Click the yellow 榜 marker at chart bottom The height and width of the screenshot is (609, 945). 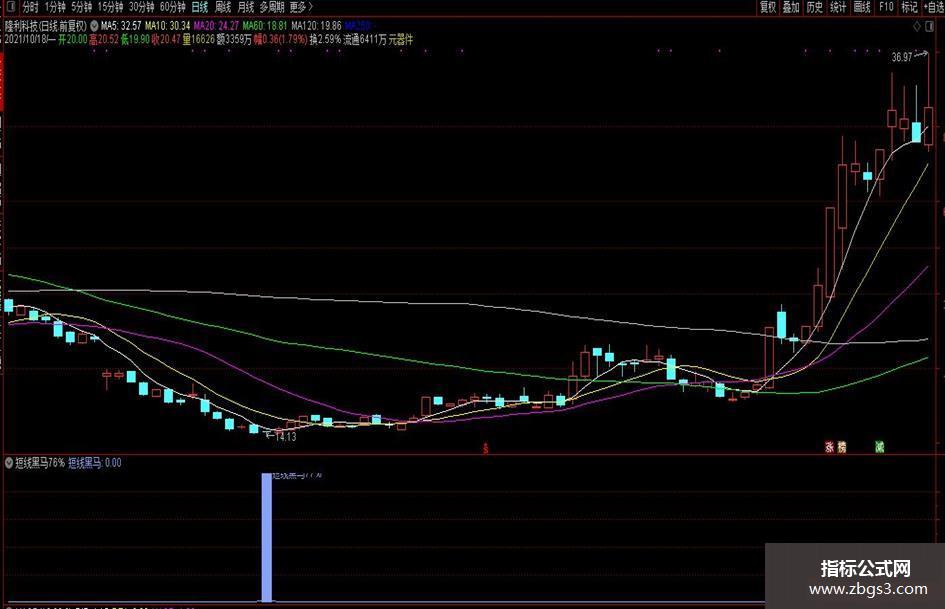842,447
